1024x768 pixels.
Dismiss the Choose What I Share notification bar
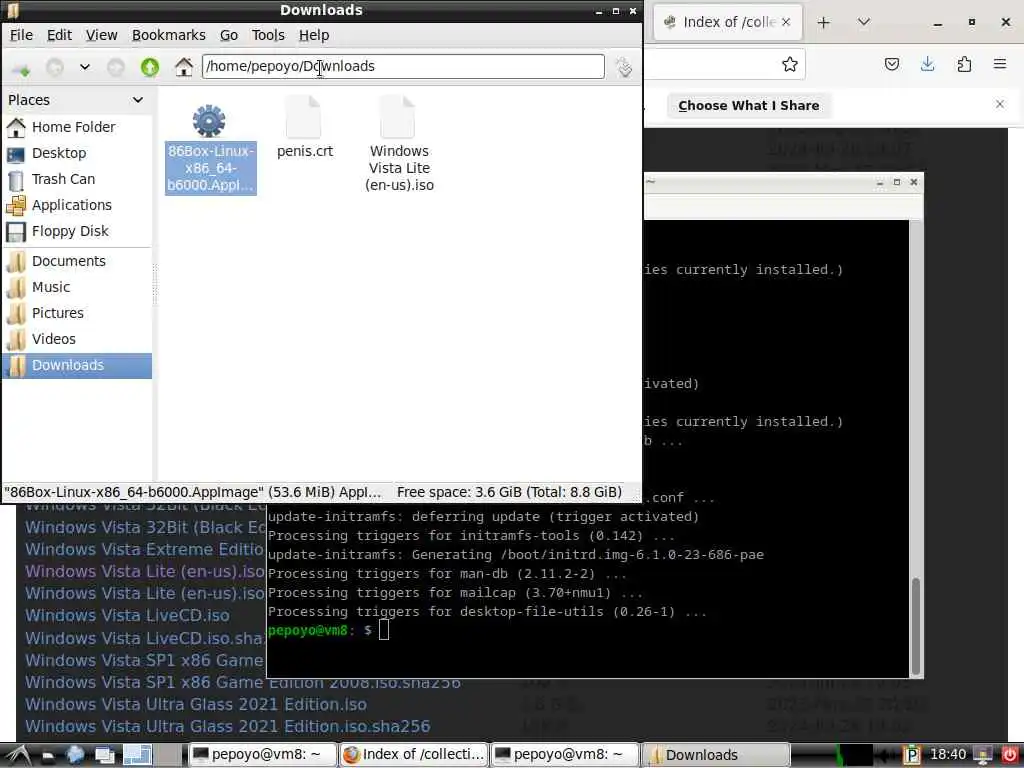[999, 104]
